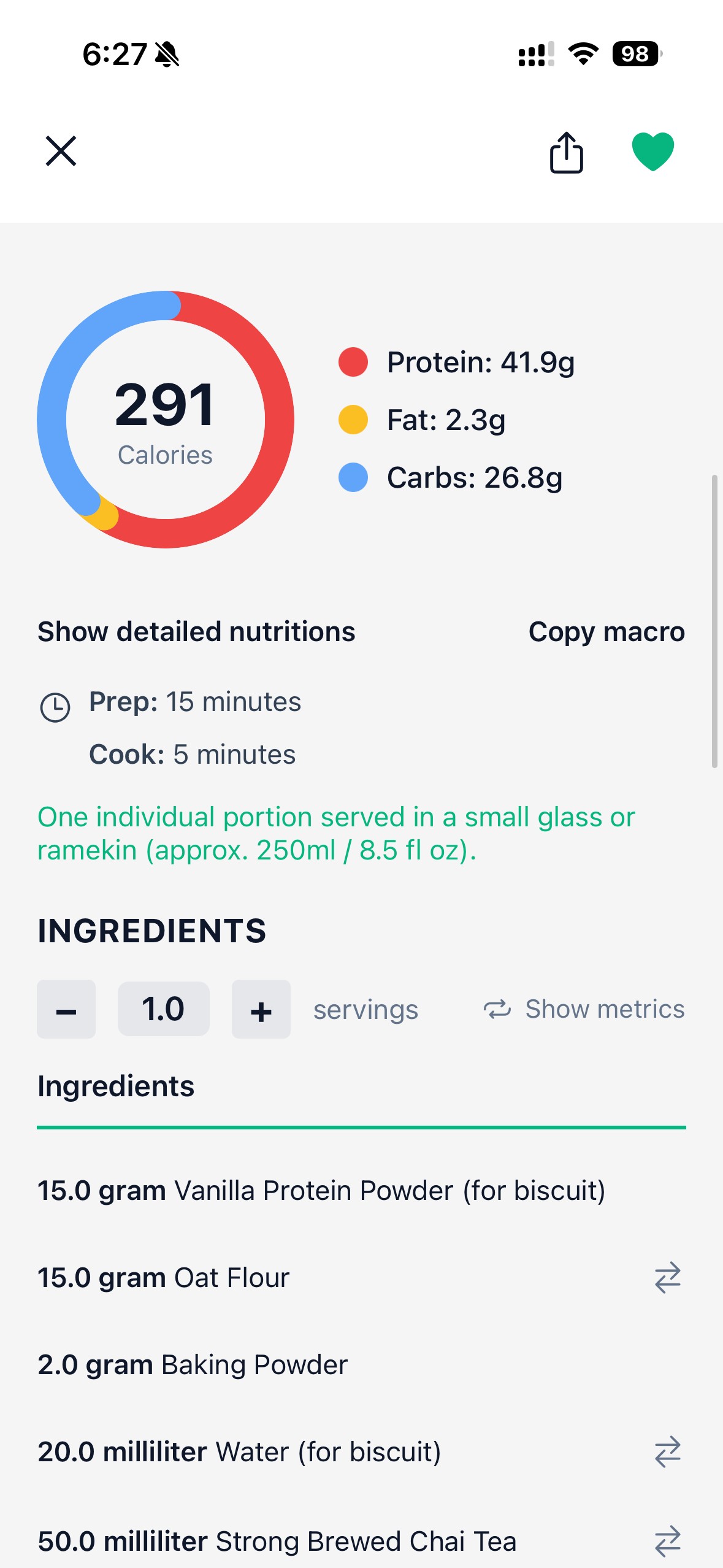This screenshot has height=1568, width=723.
Task: Click the vertical scrollbar on the right edge
Action: click(714, 621)
